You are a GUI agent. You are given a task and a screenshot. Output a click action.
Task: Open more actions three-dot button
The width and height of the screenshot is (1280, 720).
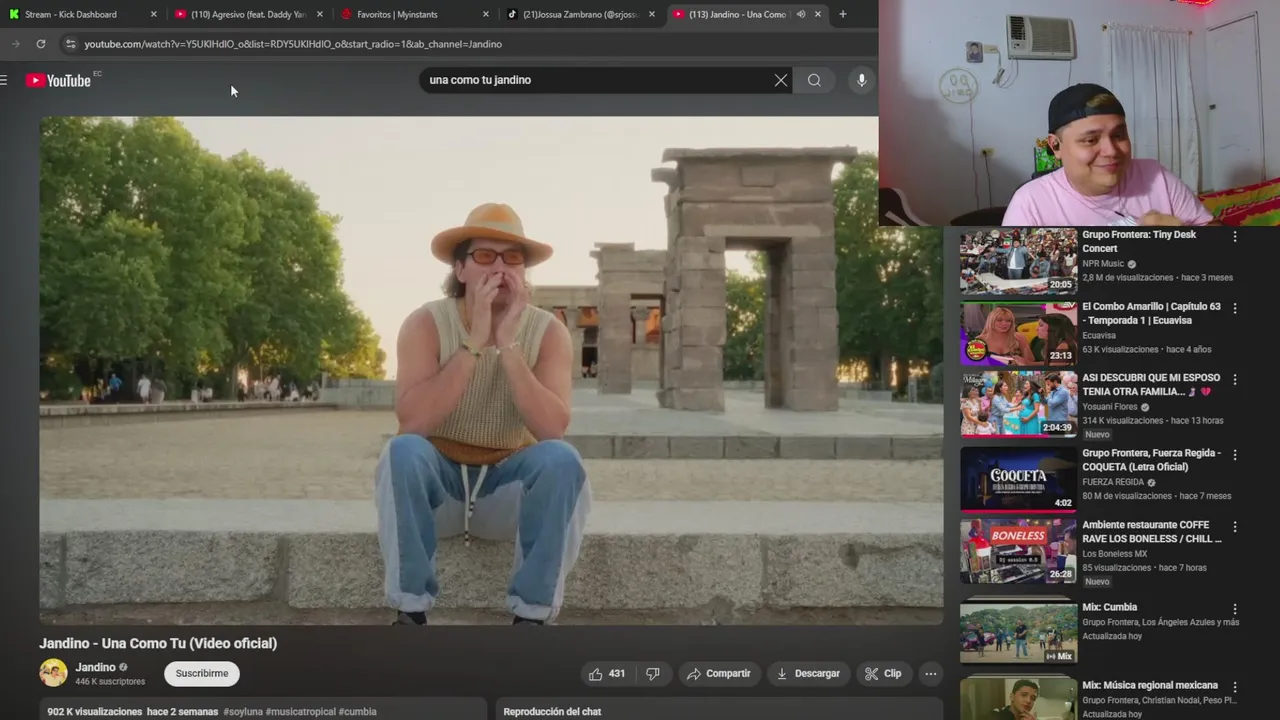[x=931, y=674]
